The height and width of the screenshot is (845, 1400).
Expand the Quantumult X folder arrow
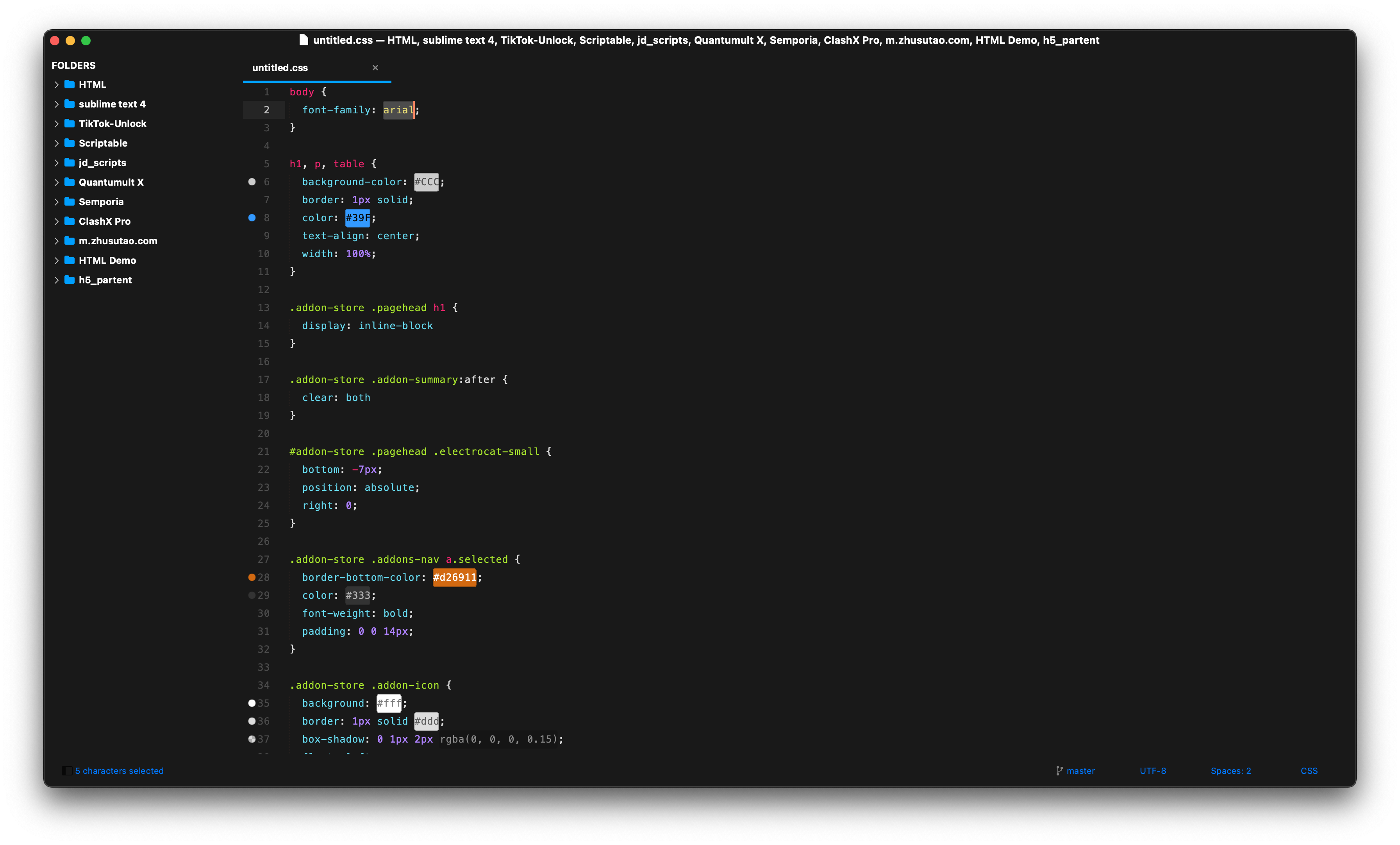click(x=56, y=183)
